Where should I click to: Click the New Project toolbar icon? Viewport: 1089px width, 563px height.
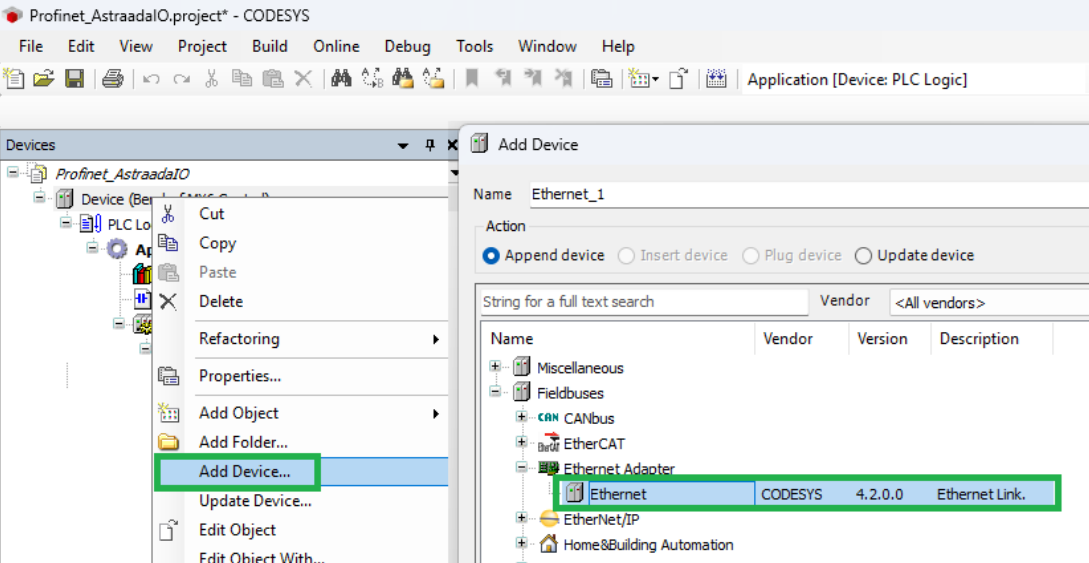[x=14, y=78]
